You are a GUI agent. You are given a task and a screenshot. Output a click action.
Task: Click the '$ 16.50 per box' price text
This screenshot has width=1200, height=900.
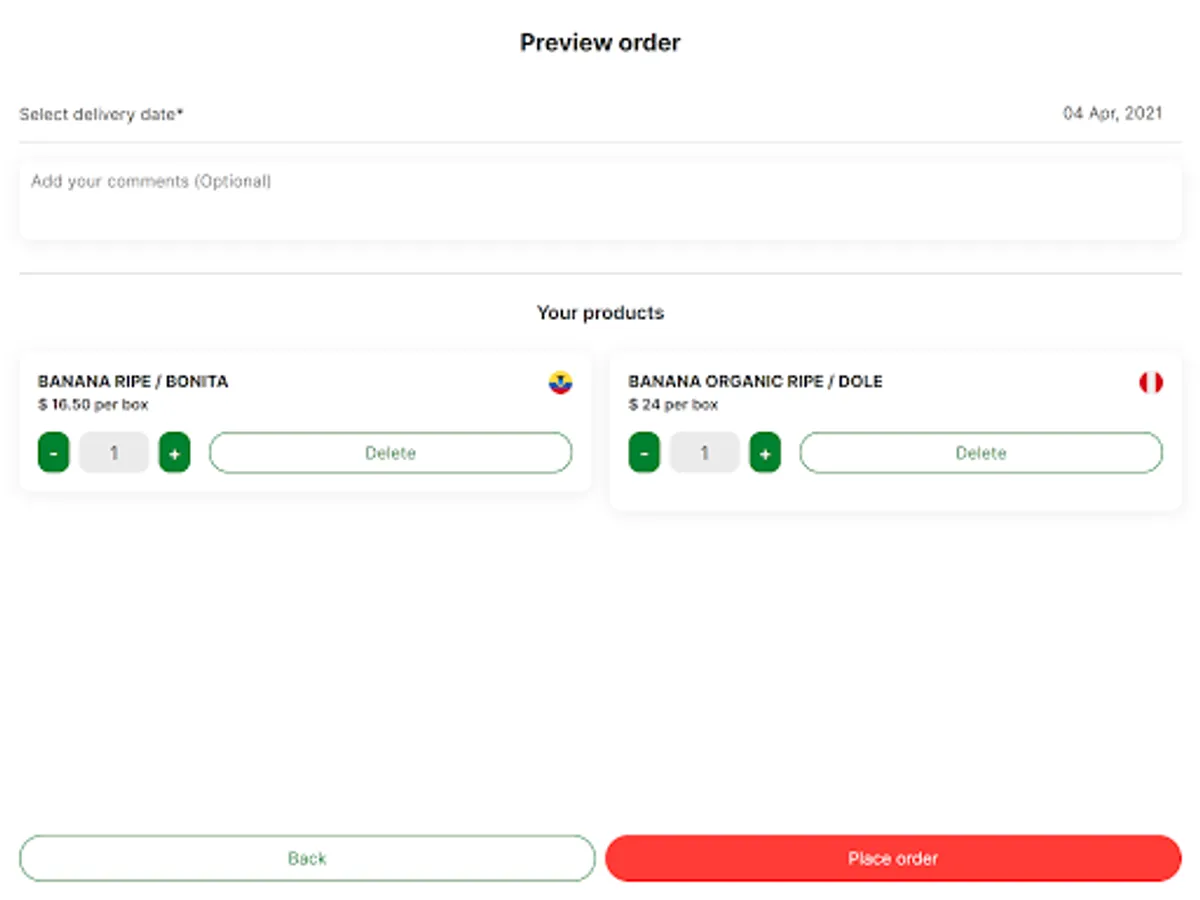tap(93, 405)
